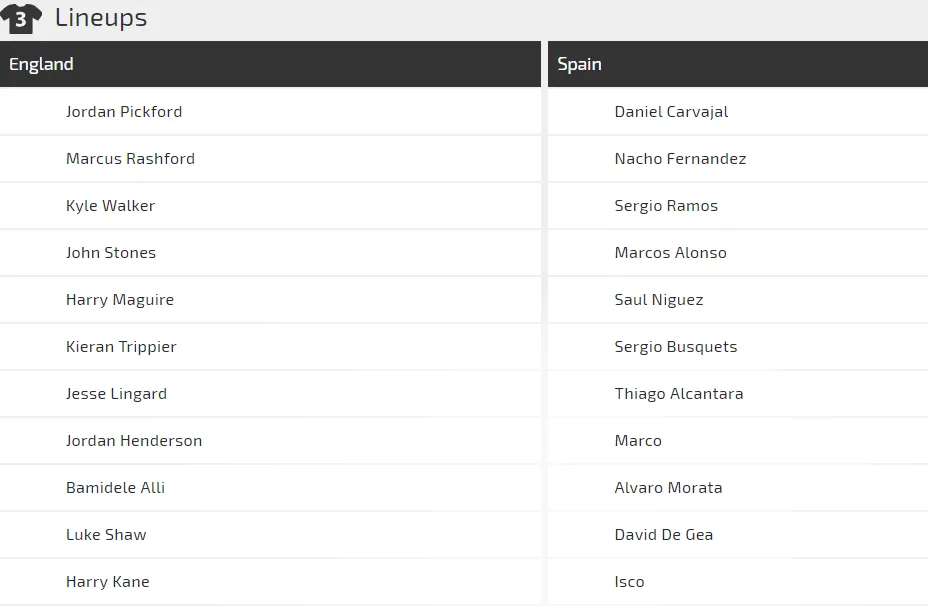This screenshot has height=606, width=928.
Task: Click Harry Kane in the lineup
Action: 107,582
